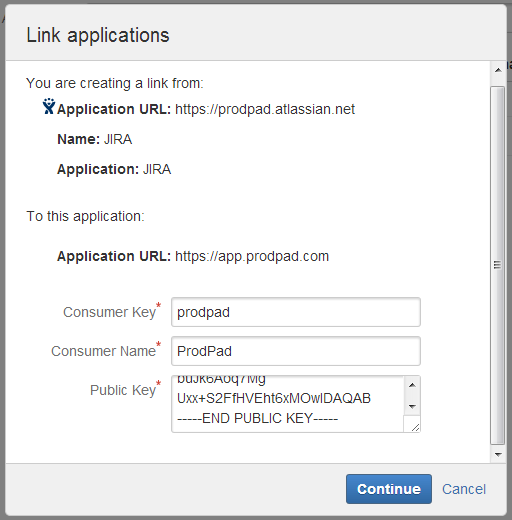This screenshot has height=520, width=512.
Task: Click the Consumer Key label
Action: tap(109, 312)
